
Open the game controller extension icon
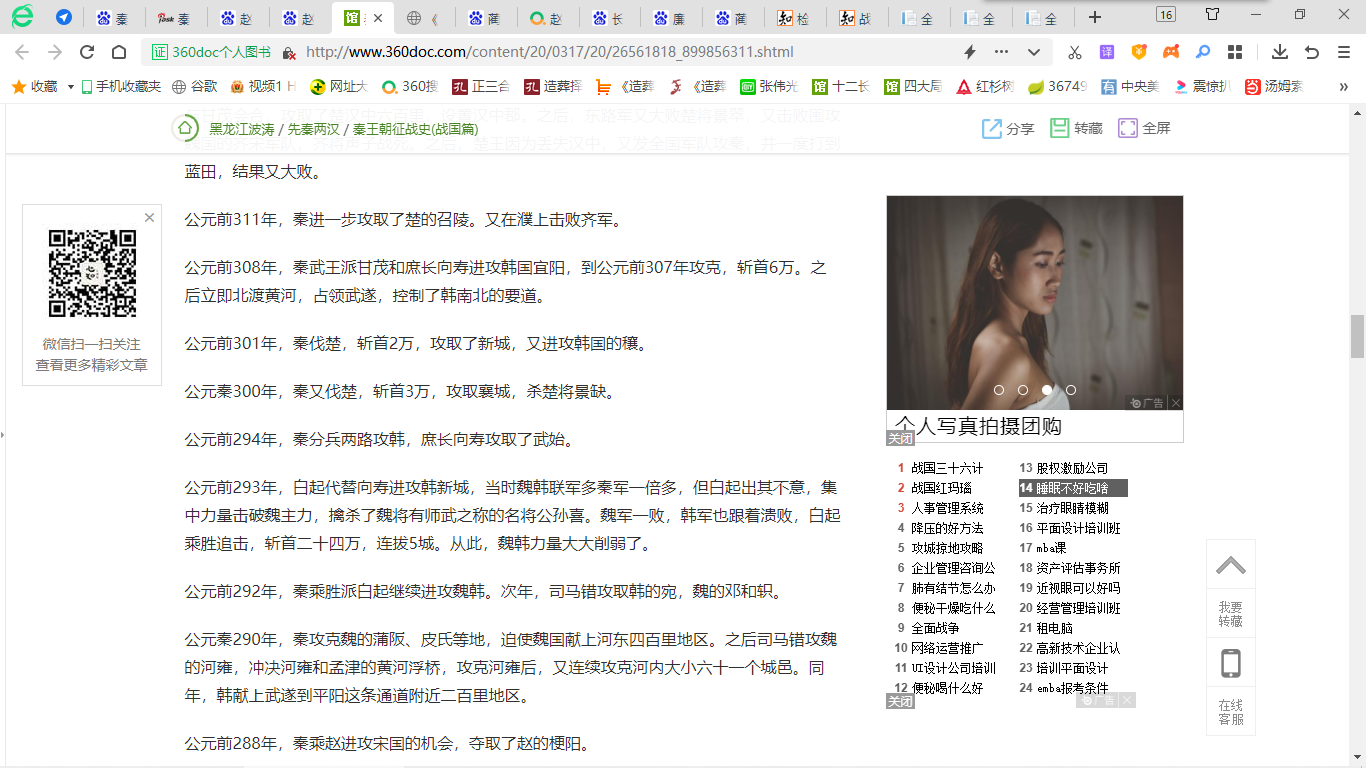tap(1171, 52)
